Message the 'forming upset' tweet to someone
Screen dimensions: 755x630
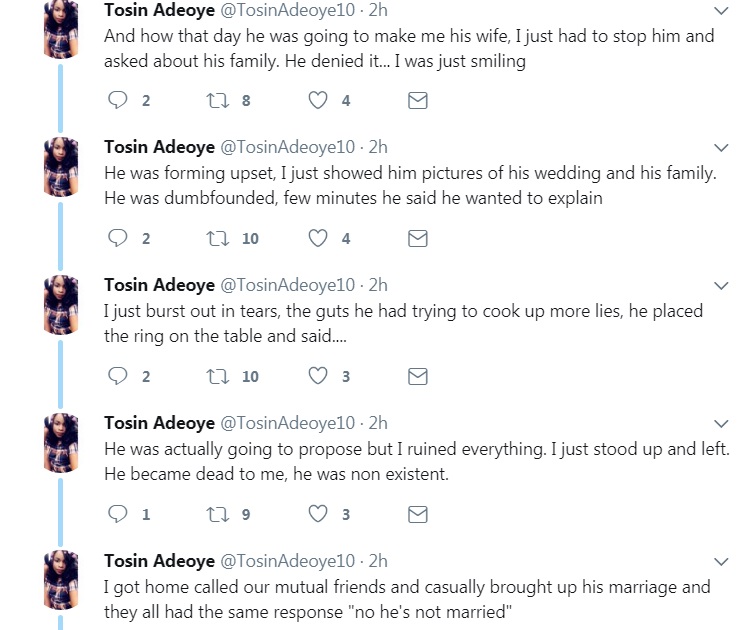(419, 238)
